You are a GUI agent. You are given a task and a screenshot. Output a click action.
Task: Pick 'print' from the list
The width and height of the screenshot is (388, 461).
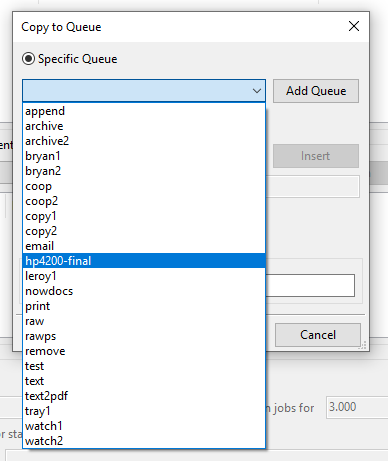[x=144, y=306]
